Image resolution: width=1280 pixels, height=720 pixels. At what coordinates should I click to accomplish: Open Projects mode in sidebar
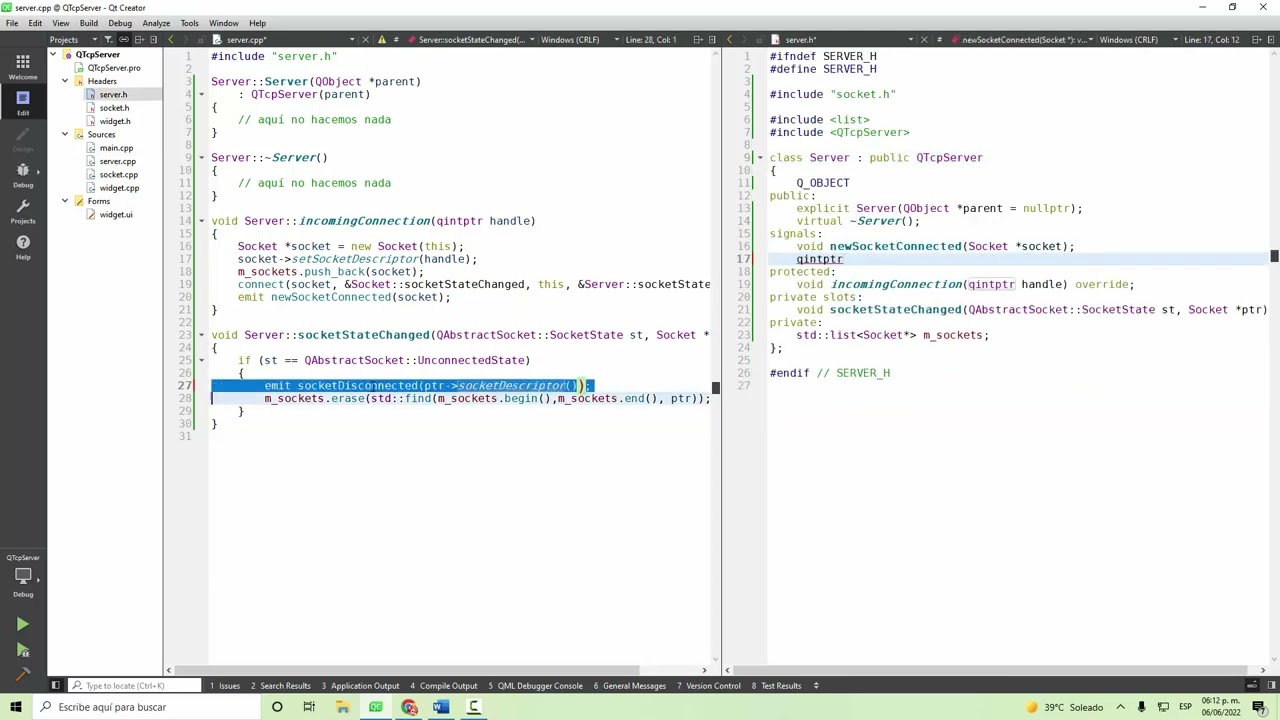(x=22, y=210)
